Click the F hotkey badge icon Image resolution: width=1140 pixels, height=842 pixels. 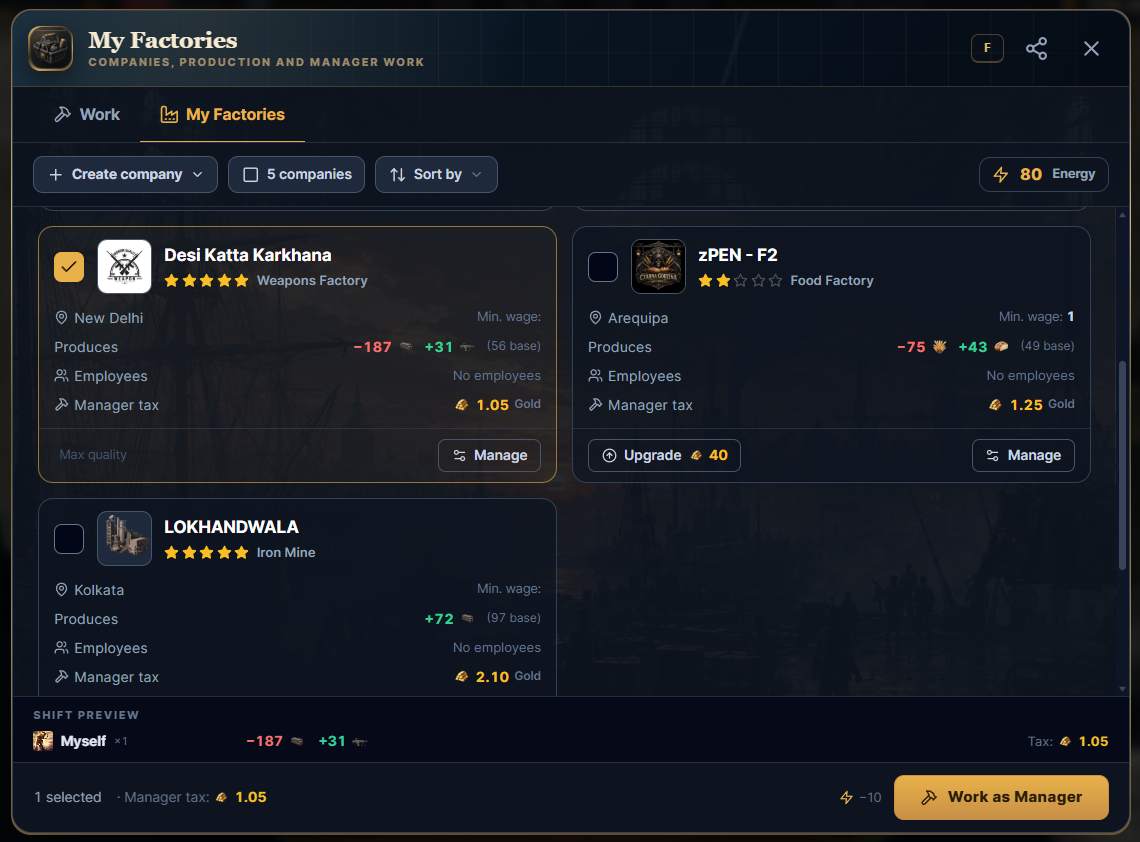pos(987,48)
